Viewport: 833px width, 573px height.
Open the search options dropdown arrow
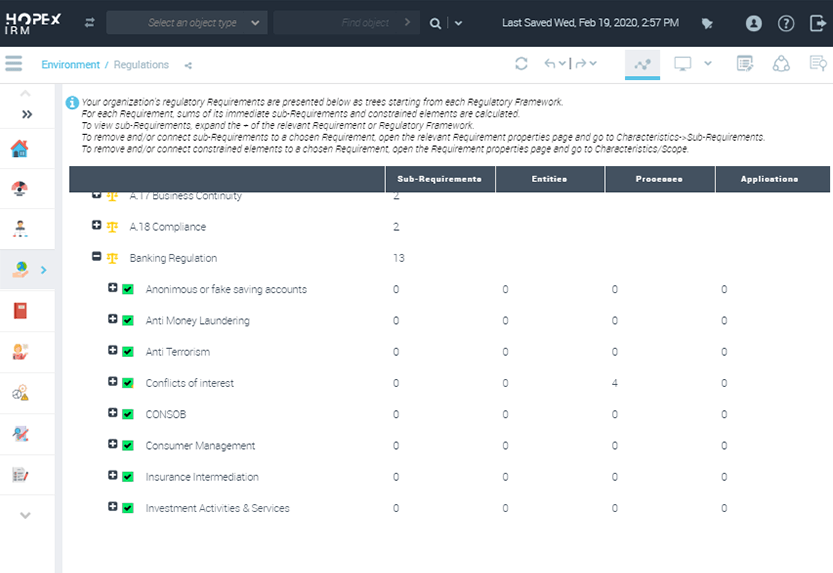[x=458, y=23]
